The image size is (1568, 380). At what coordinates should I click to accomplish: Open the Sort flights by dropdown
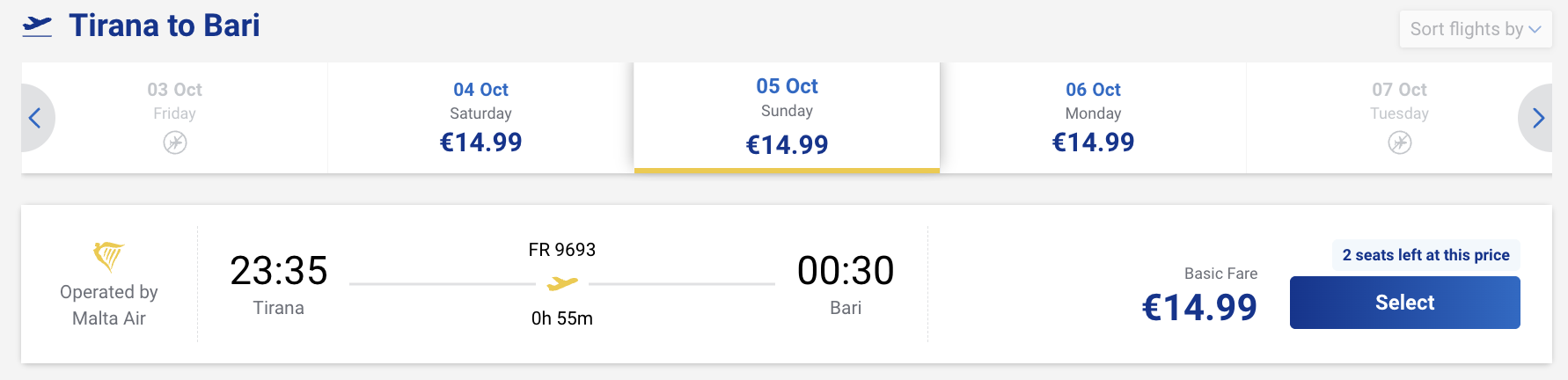1476,29
